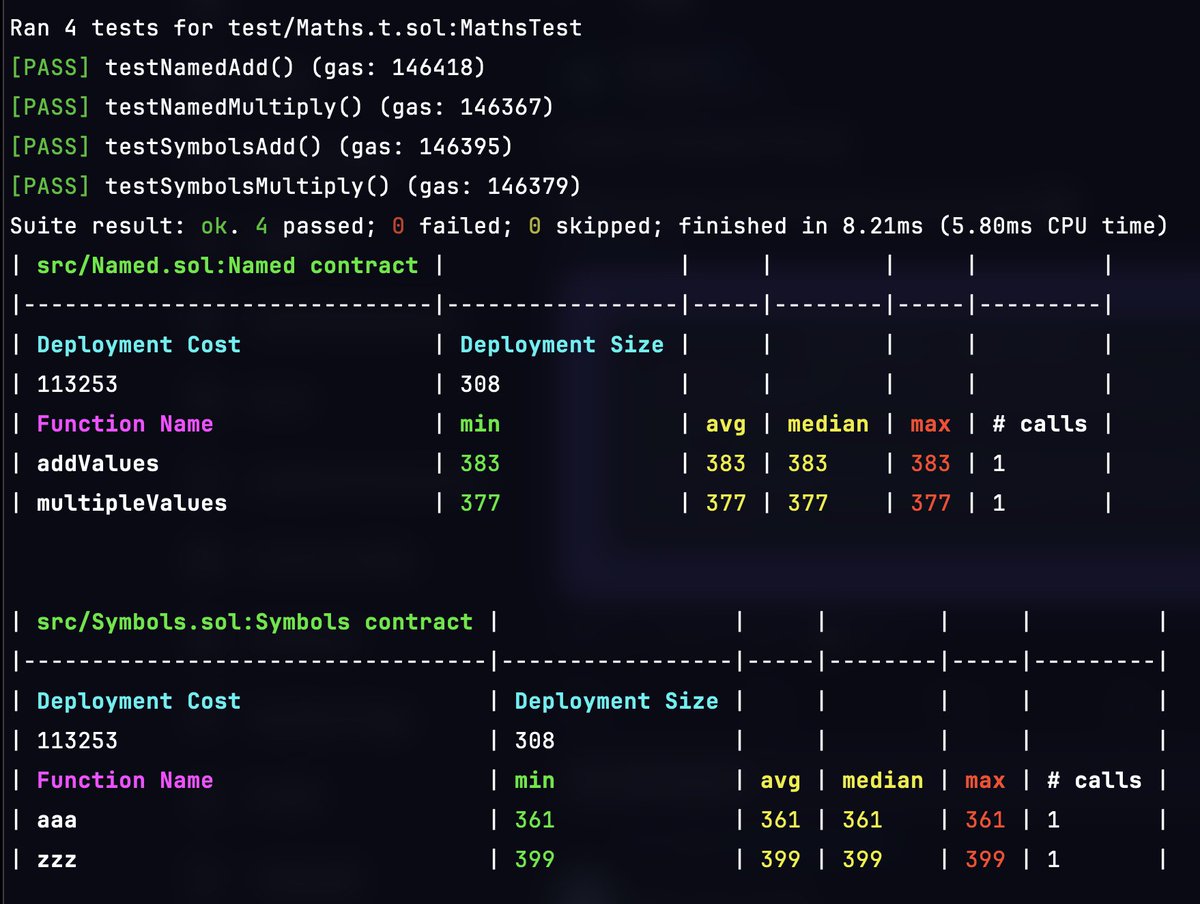
Task: Click the 'min' header in Symbols table
Action: (535, 780)
